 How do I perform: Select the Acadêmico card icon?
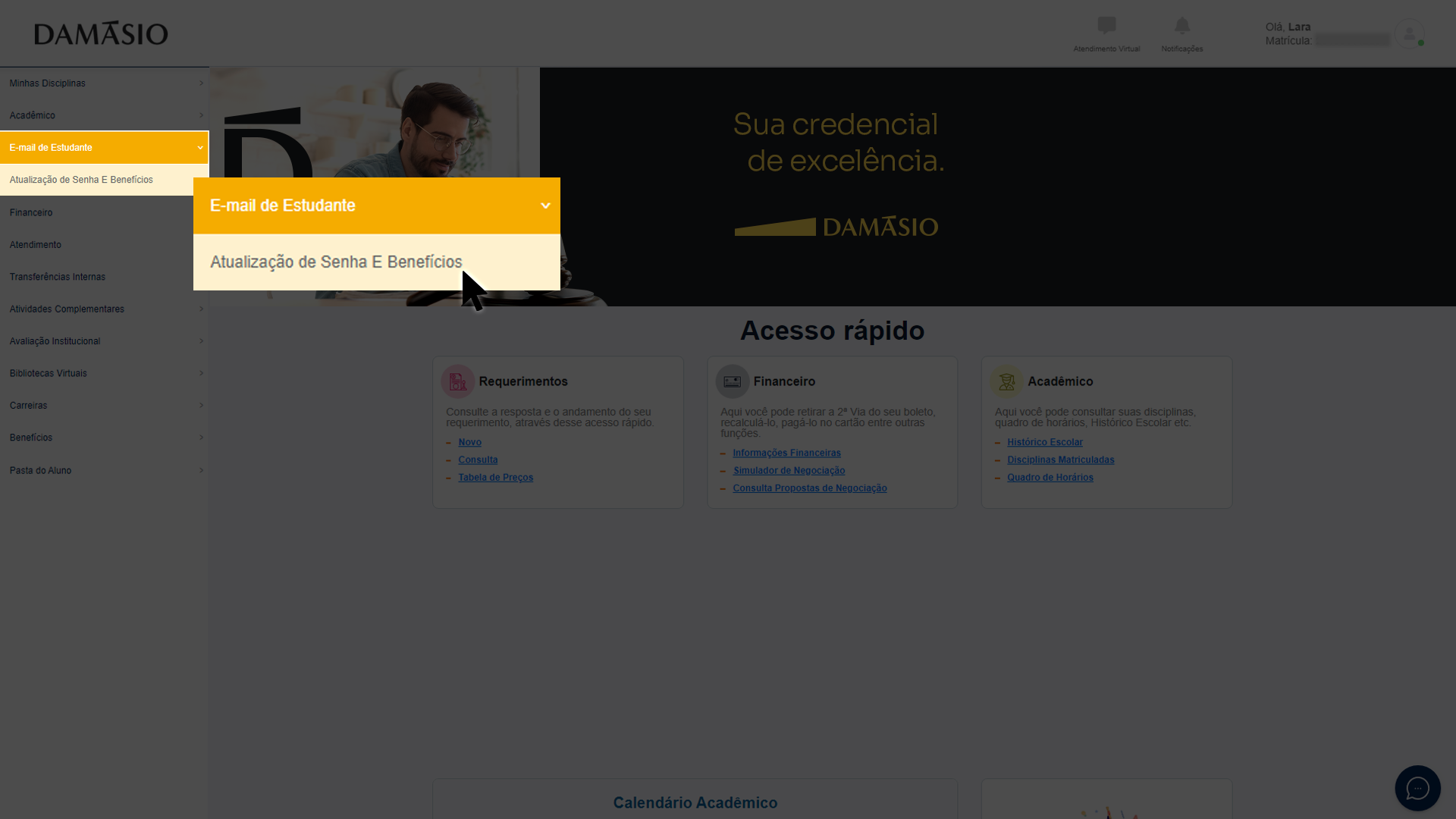(1006, 381)
